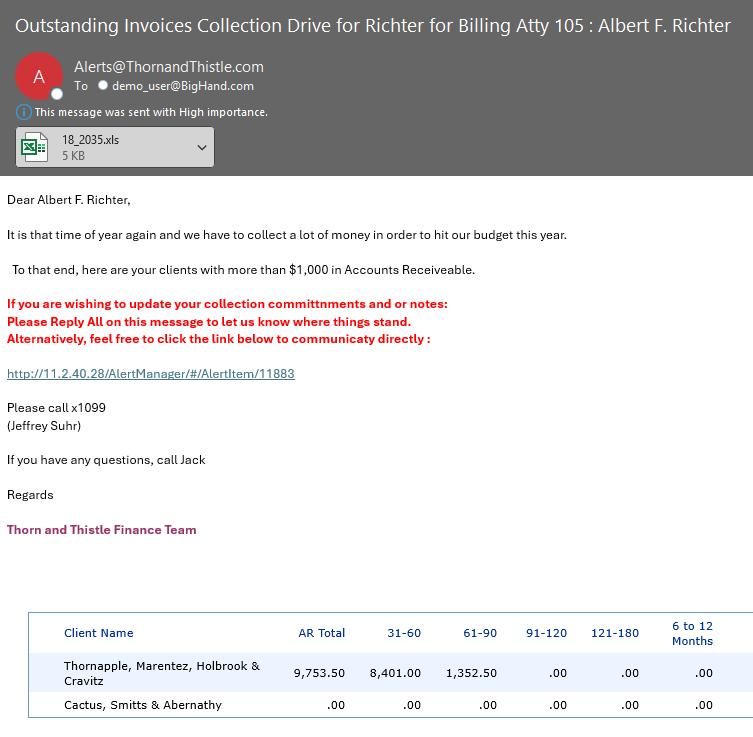This screenshot has width=753, height=737.
Task: Open the AlertManager AlertItem 11883 link
Action: (x=151, y=374)
